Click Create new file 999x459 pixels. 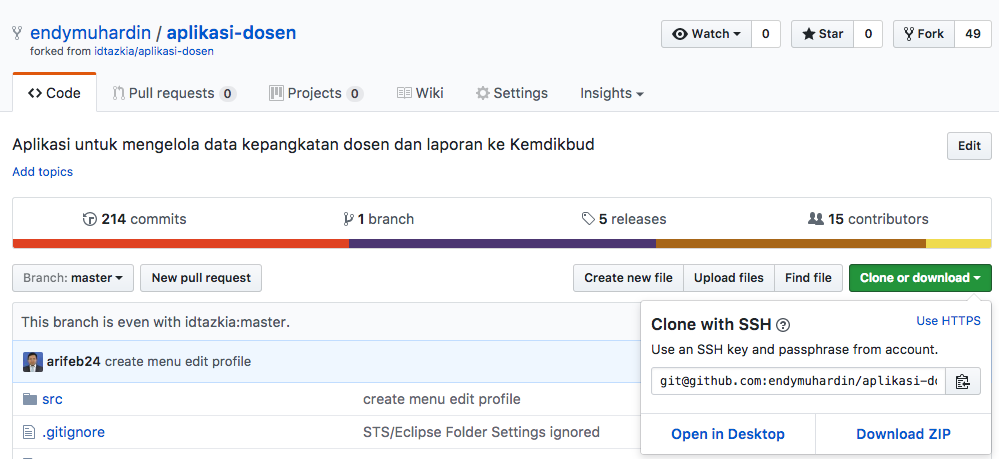tap(628, 278)
